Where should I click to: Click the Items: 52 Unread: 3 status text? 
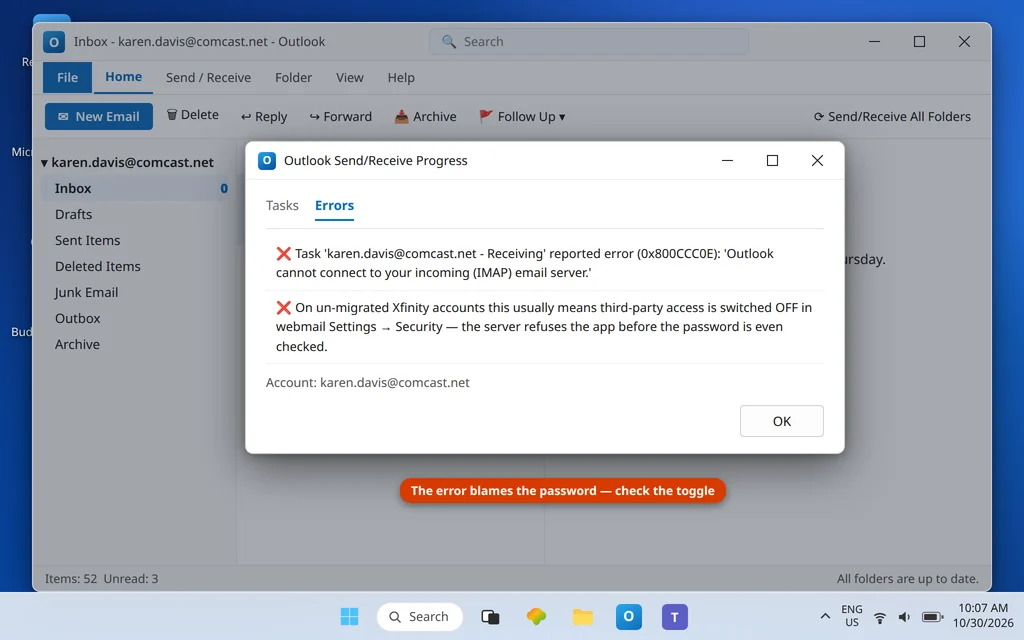[101, 579]
